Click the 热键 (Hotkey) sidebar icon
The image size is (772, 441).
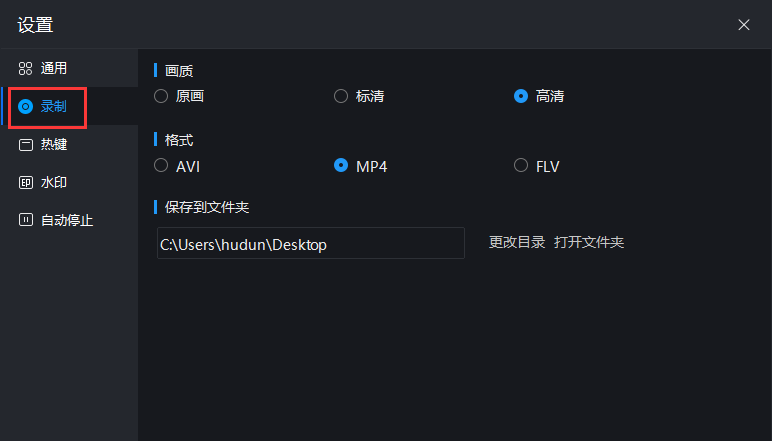(26, 145)
